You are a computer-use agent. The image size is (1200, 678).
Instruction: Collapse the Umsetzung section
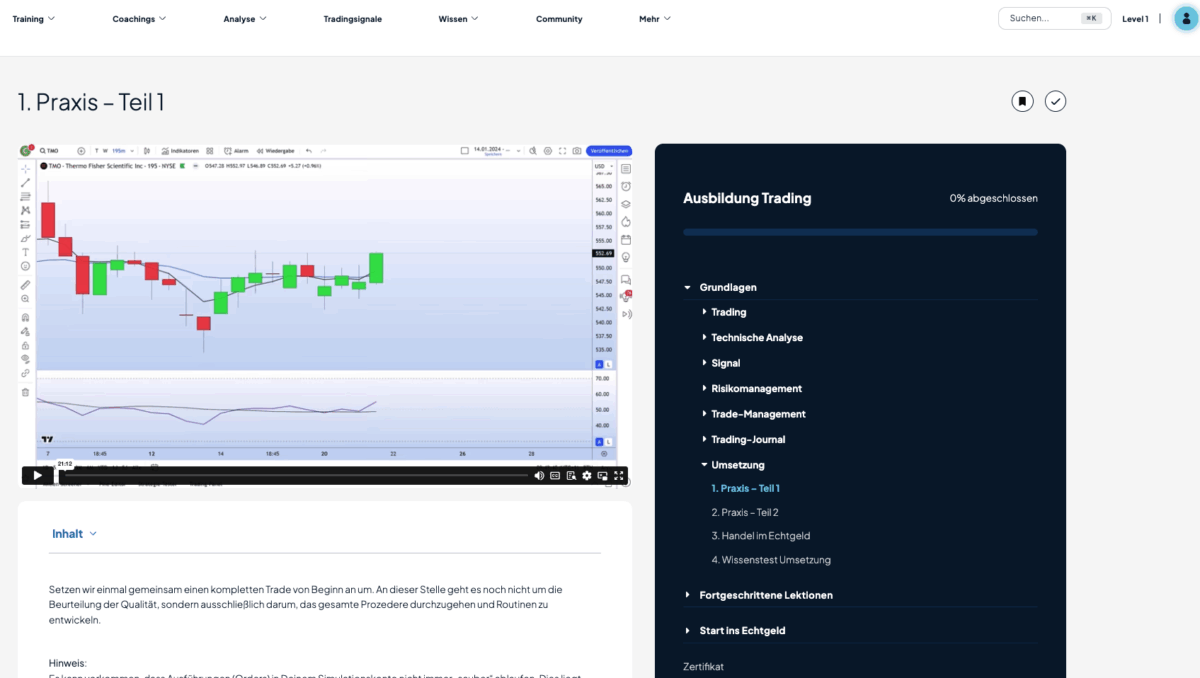tap(738, 465)
